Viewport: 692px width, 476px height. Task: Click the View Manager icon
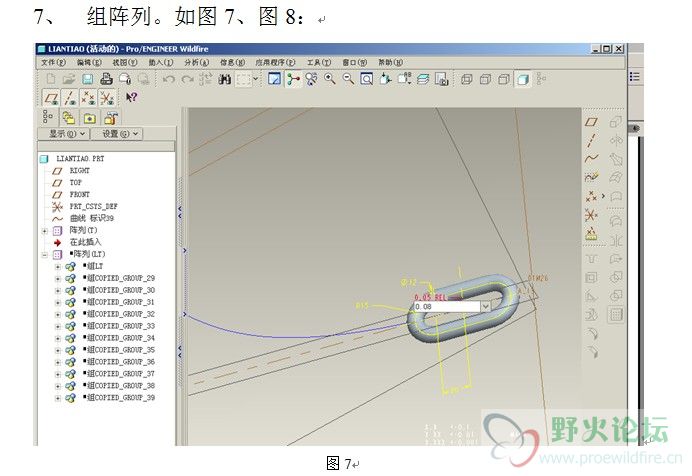coord(441,79)
